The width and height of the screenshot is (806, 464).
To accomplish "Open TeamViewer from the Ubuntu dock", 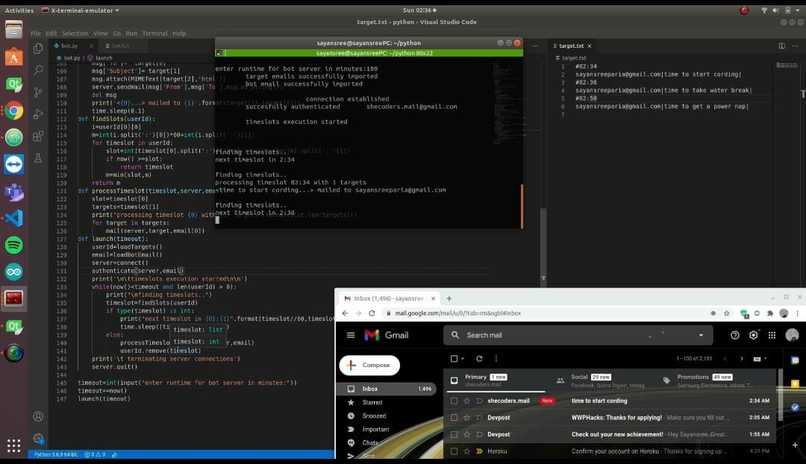I will (x=14, y=164).
